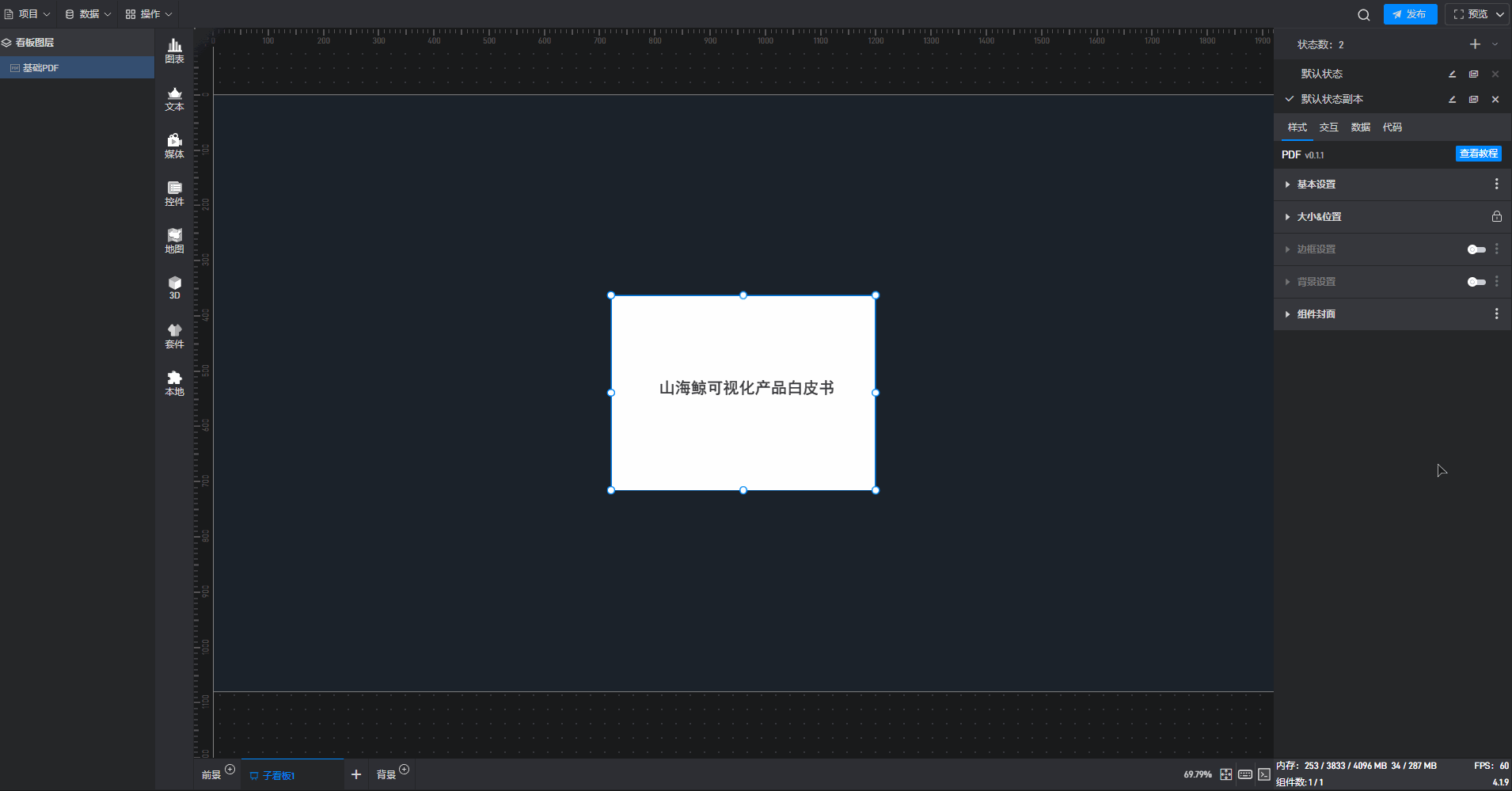Select the 基础PDF layer

click(x=78, y=68)
